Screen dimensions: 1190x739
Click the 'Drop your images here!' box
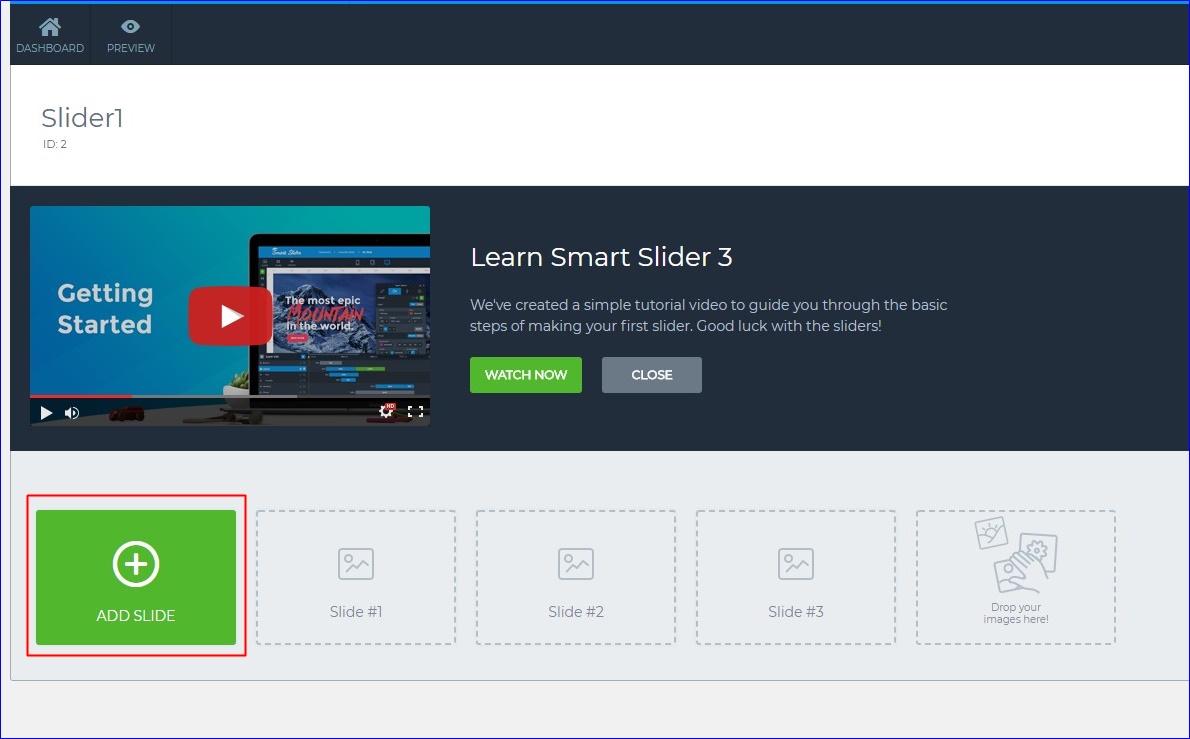tap(1016, 577)
